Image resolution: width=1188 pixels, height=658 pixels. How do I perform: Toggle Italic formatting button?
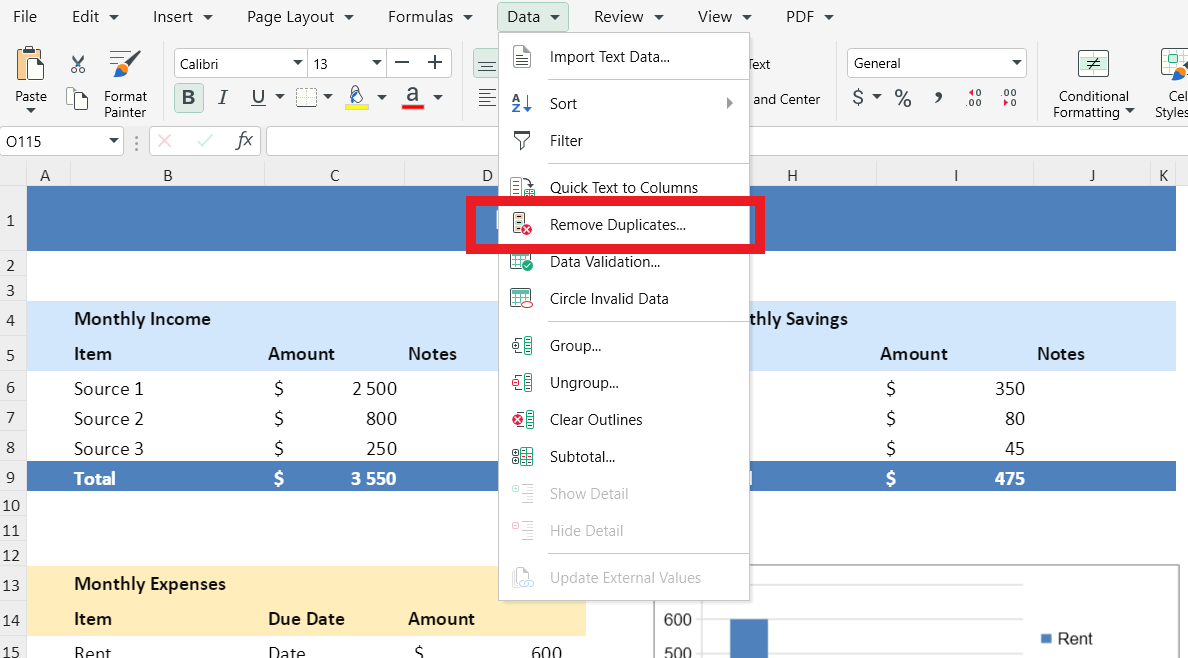coord(223,97)
